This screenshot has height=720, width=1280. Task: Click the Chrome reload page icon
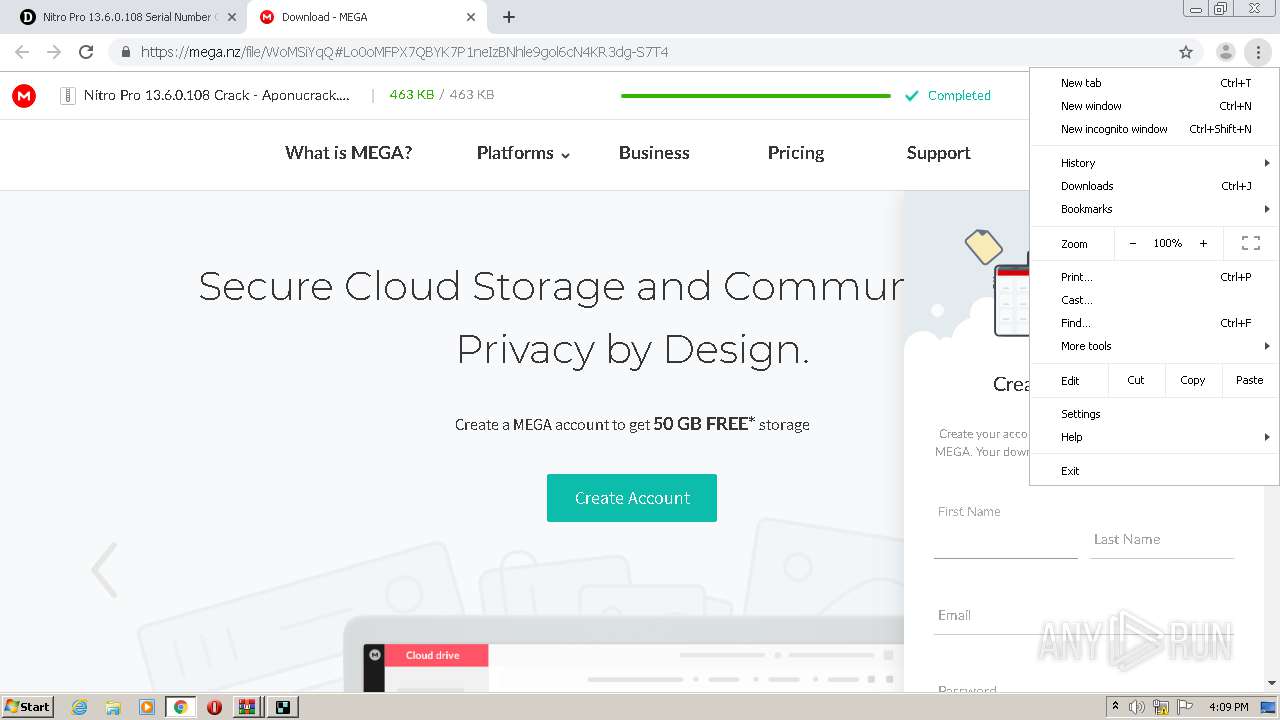pos(86,52)
